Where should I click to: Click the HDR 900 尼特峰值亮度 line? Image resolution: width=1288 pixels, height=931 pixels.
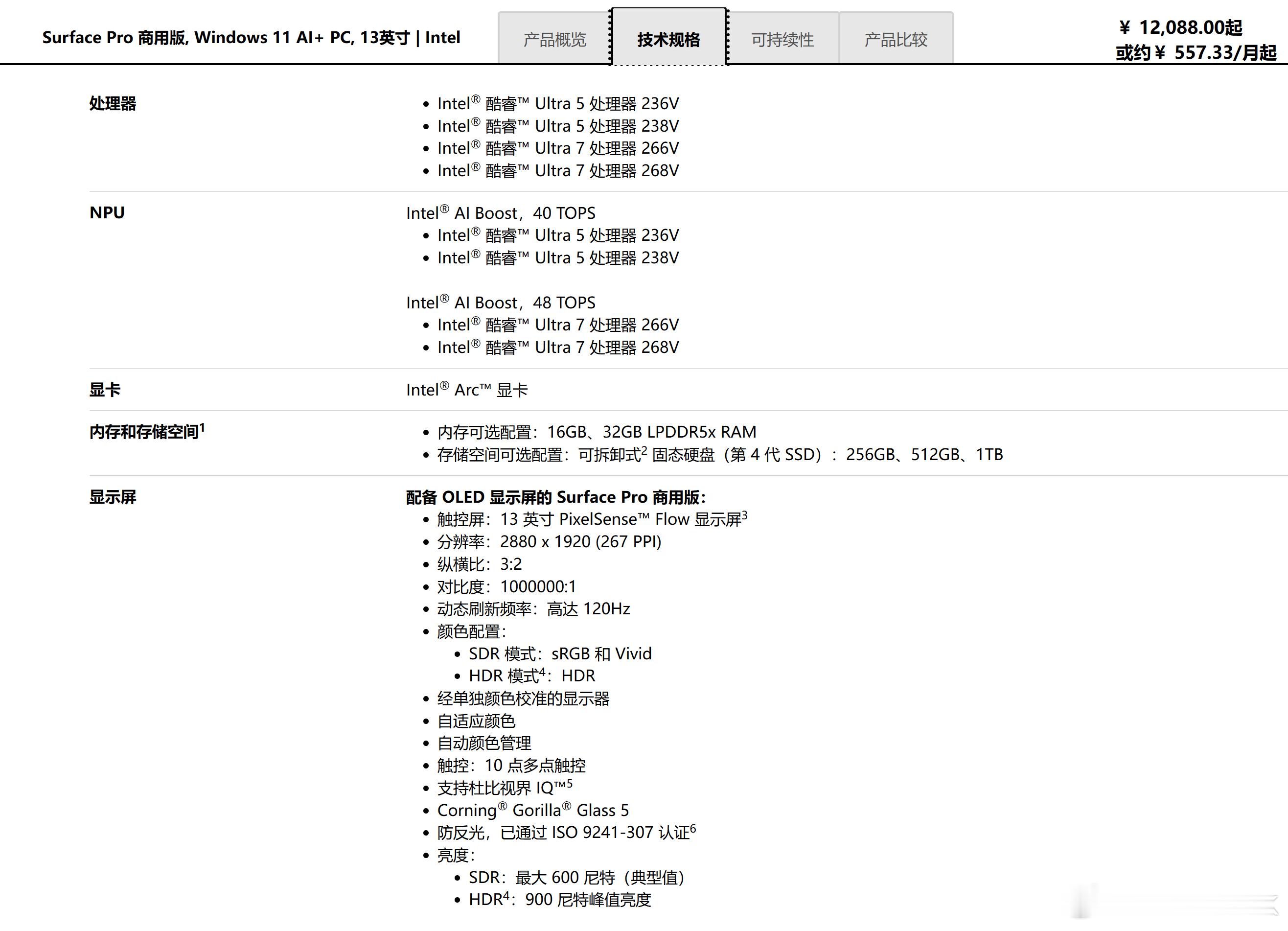coord(559,900)
